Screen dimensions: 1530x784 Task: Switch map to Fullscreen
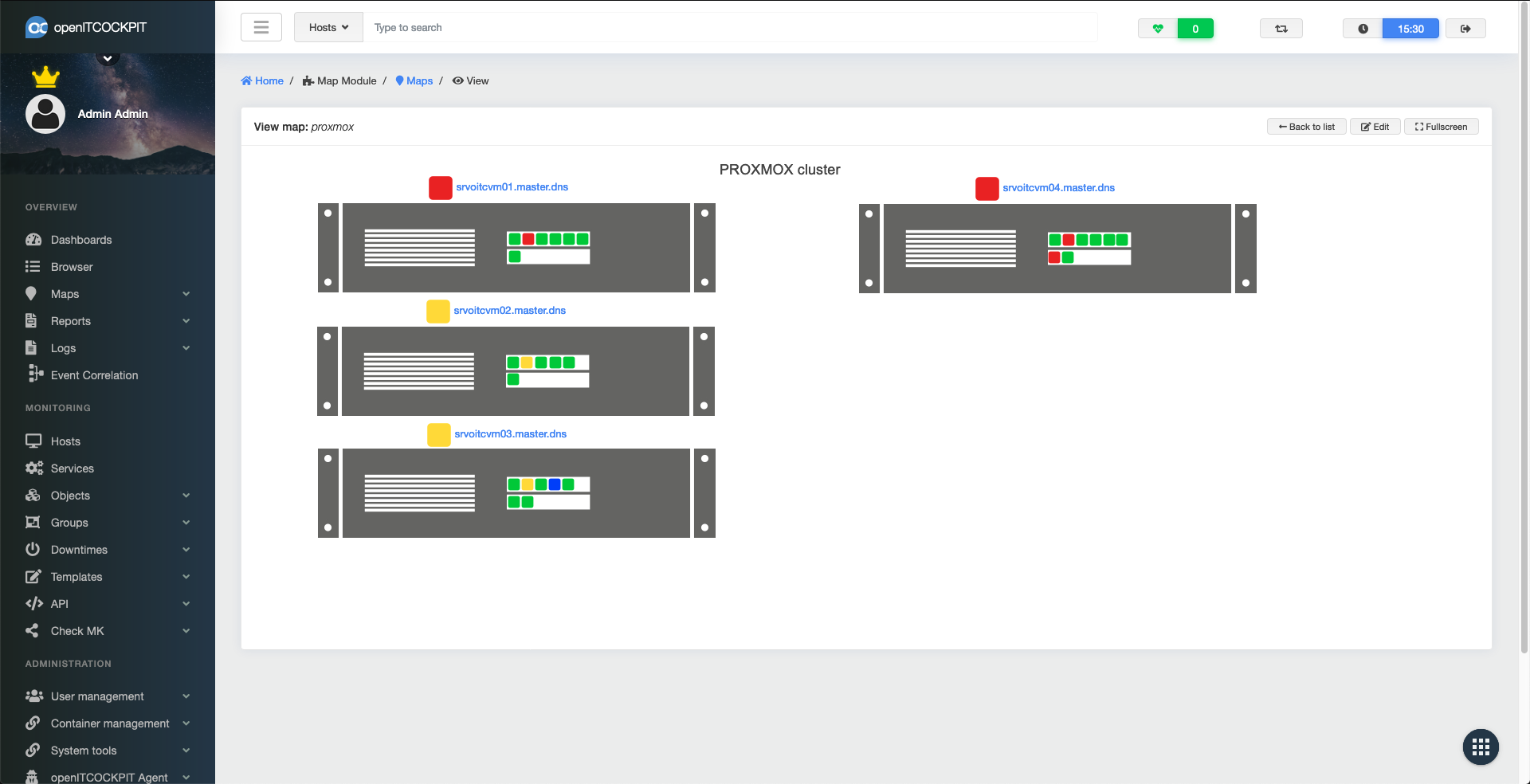point(1442,127)
